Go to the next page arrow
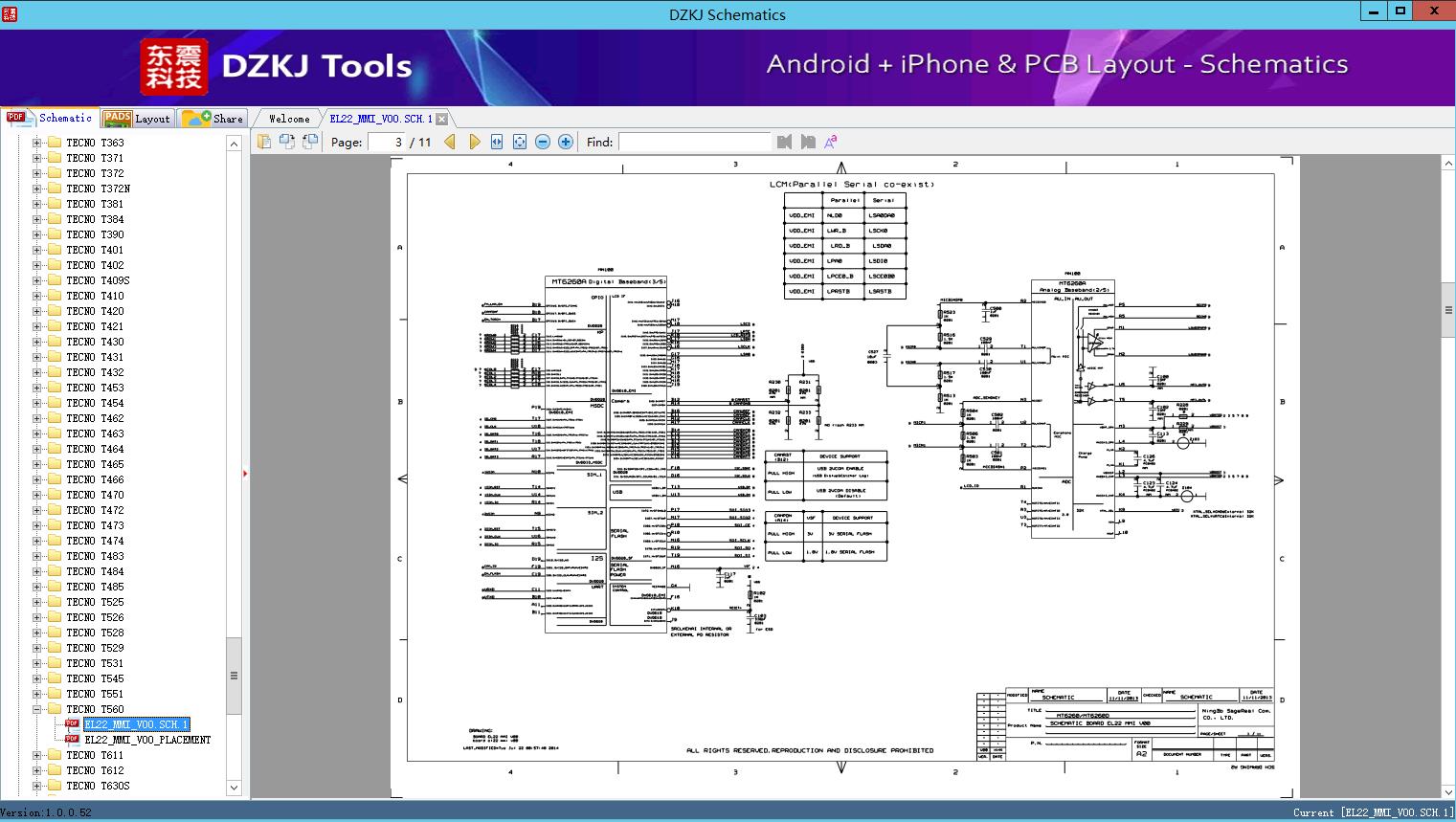This screenshot has height=822, width=1456. [474, 142]
